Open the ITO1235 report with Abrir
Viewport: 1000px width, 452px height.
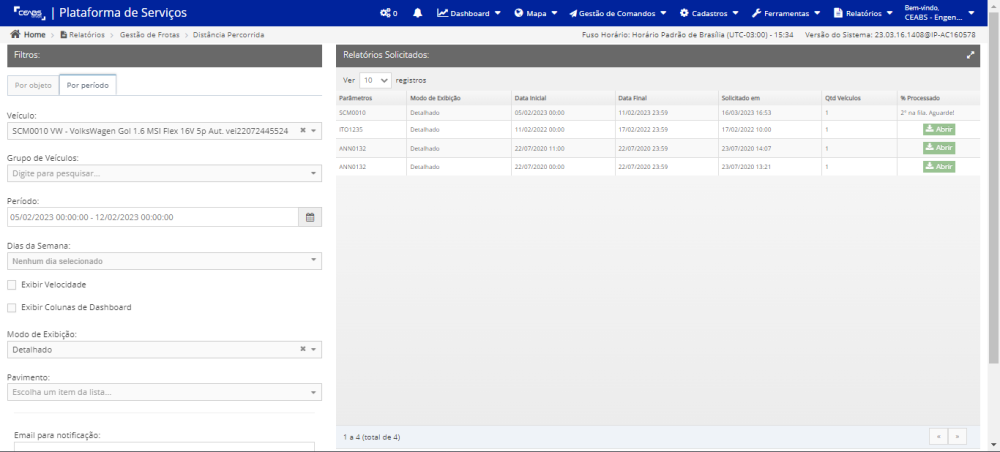pos(939,129)
